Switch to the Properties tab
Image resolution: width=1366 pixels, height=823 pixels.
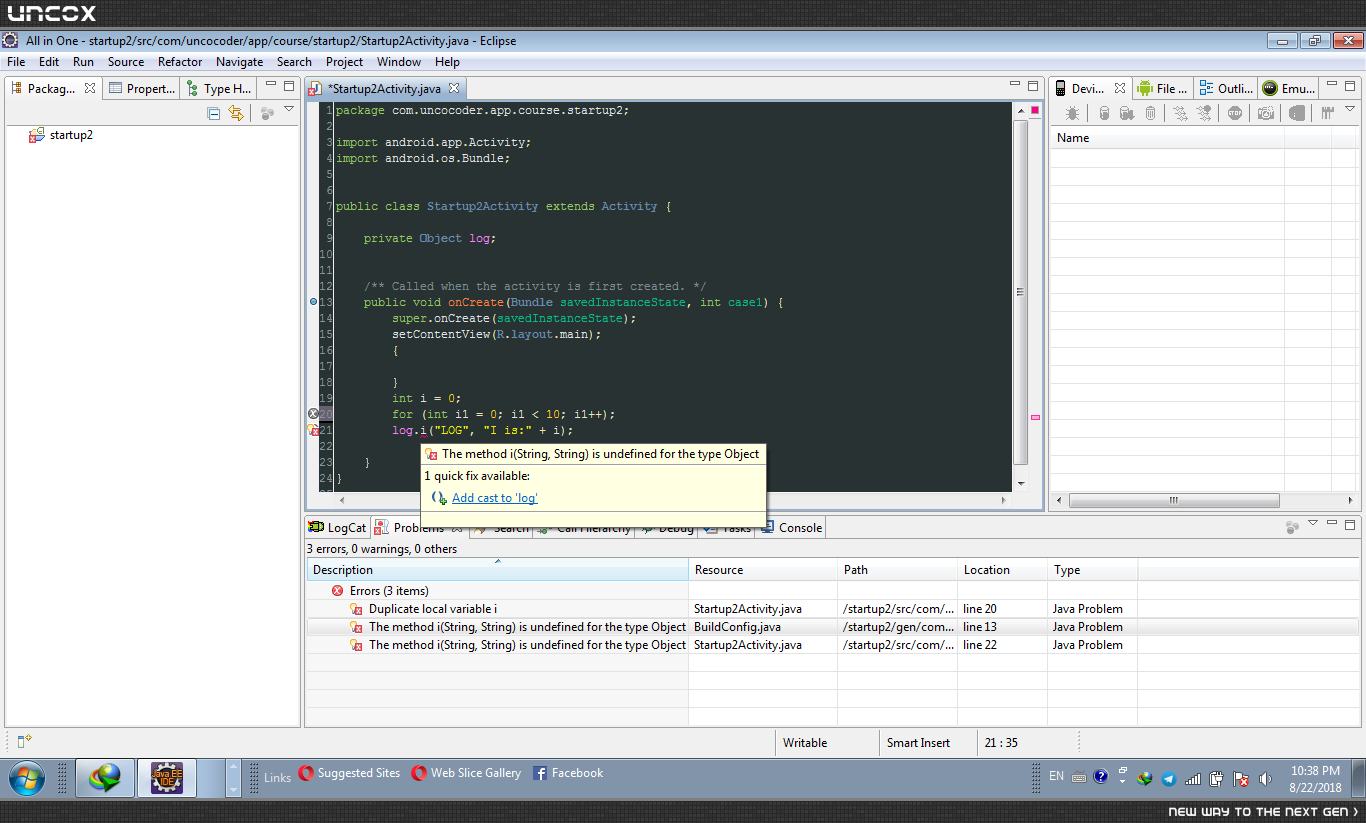pyautogui.click(x=143, y=88)
